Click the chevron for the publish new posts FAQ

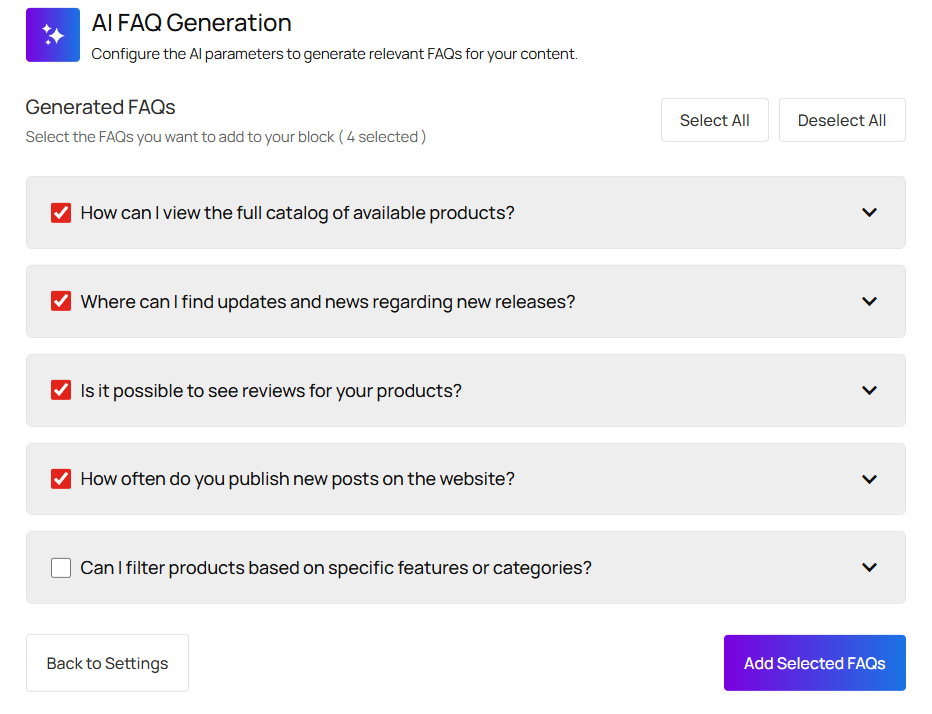pyautogui.click(x=869, y=479)
